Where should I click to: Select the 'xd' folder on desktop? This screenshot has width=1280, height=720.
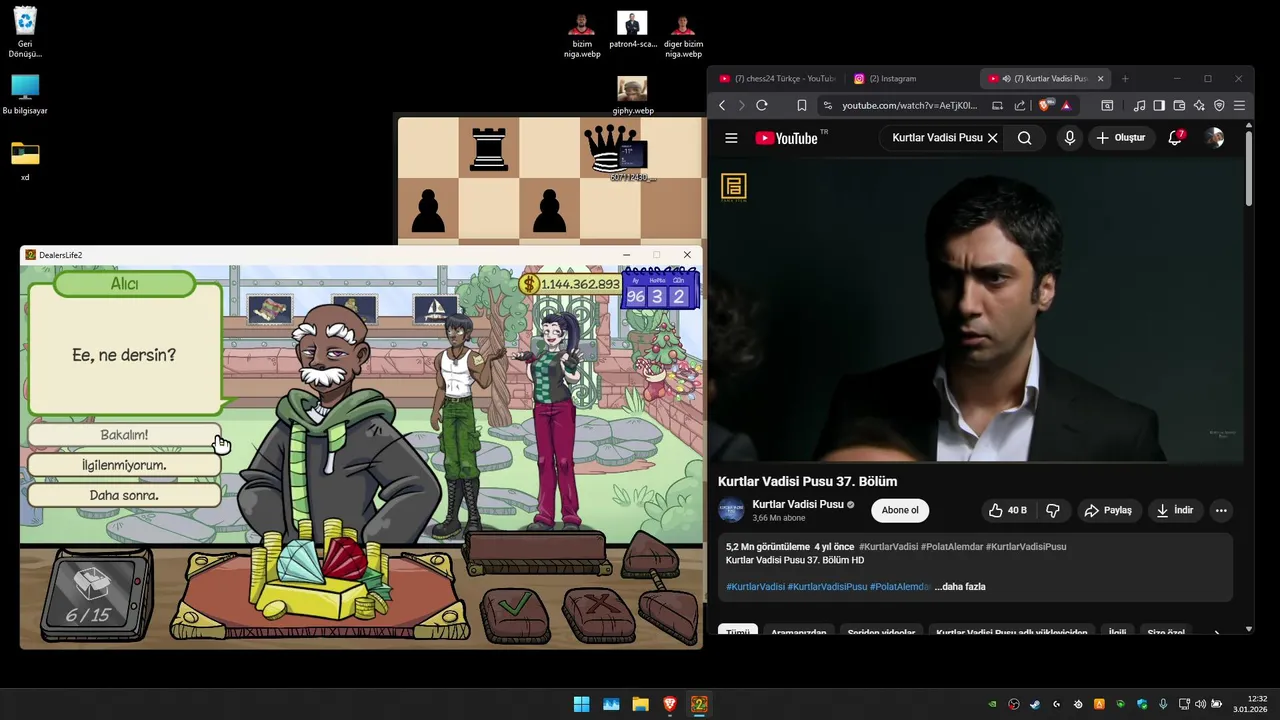(x=25, y=160)
